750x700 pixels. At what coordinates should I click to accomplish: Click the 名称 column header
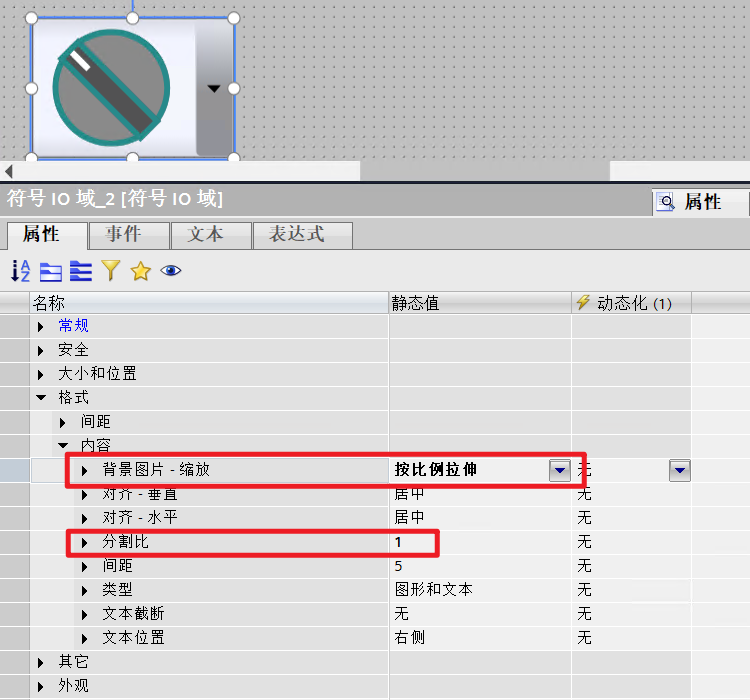pos(209,303)
